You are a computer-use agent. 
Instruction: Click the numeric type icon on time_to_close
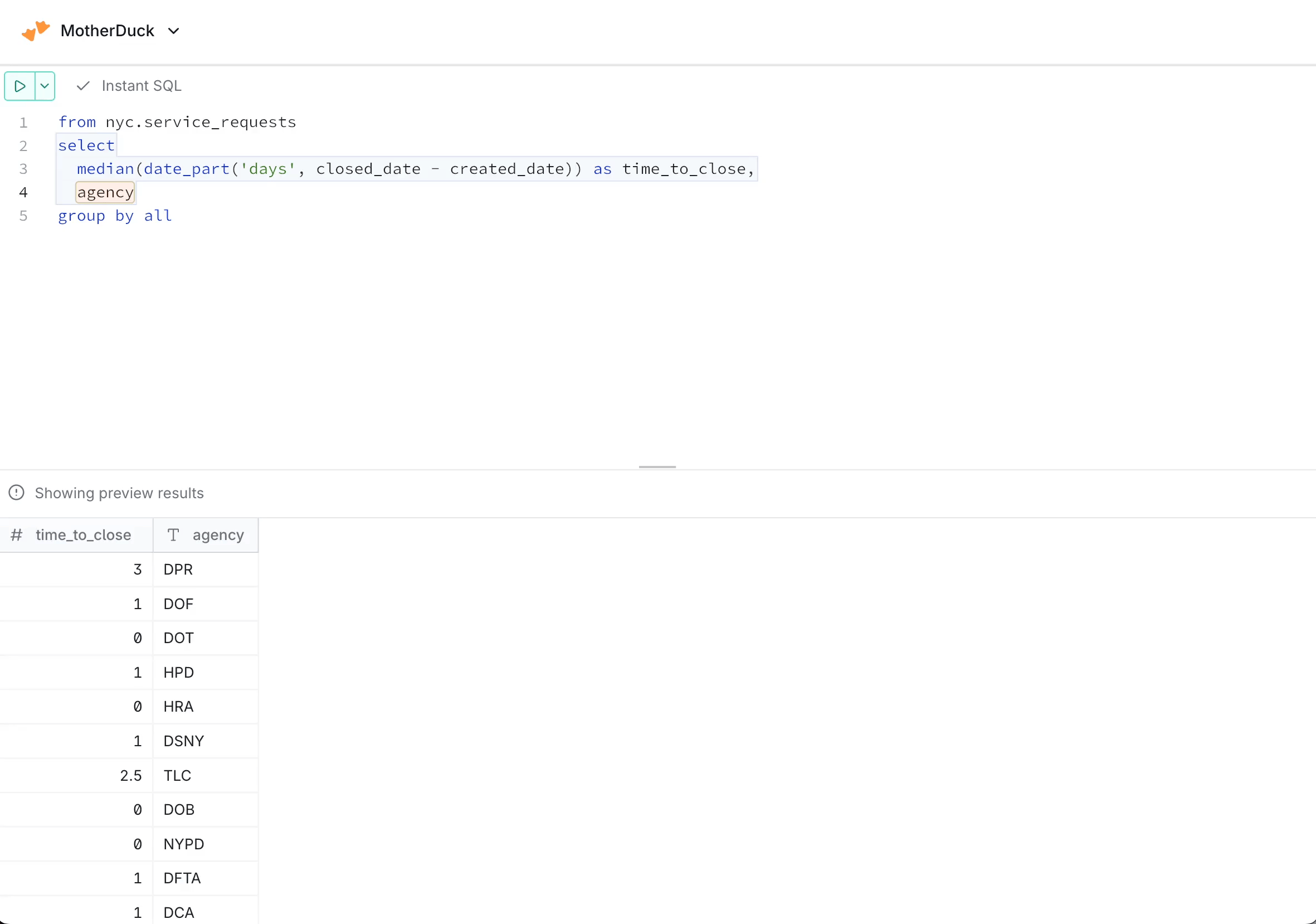click(x=17, y=535)
